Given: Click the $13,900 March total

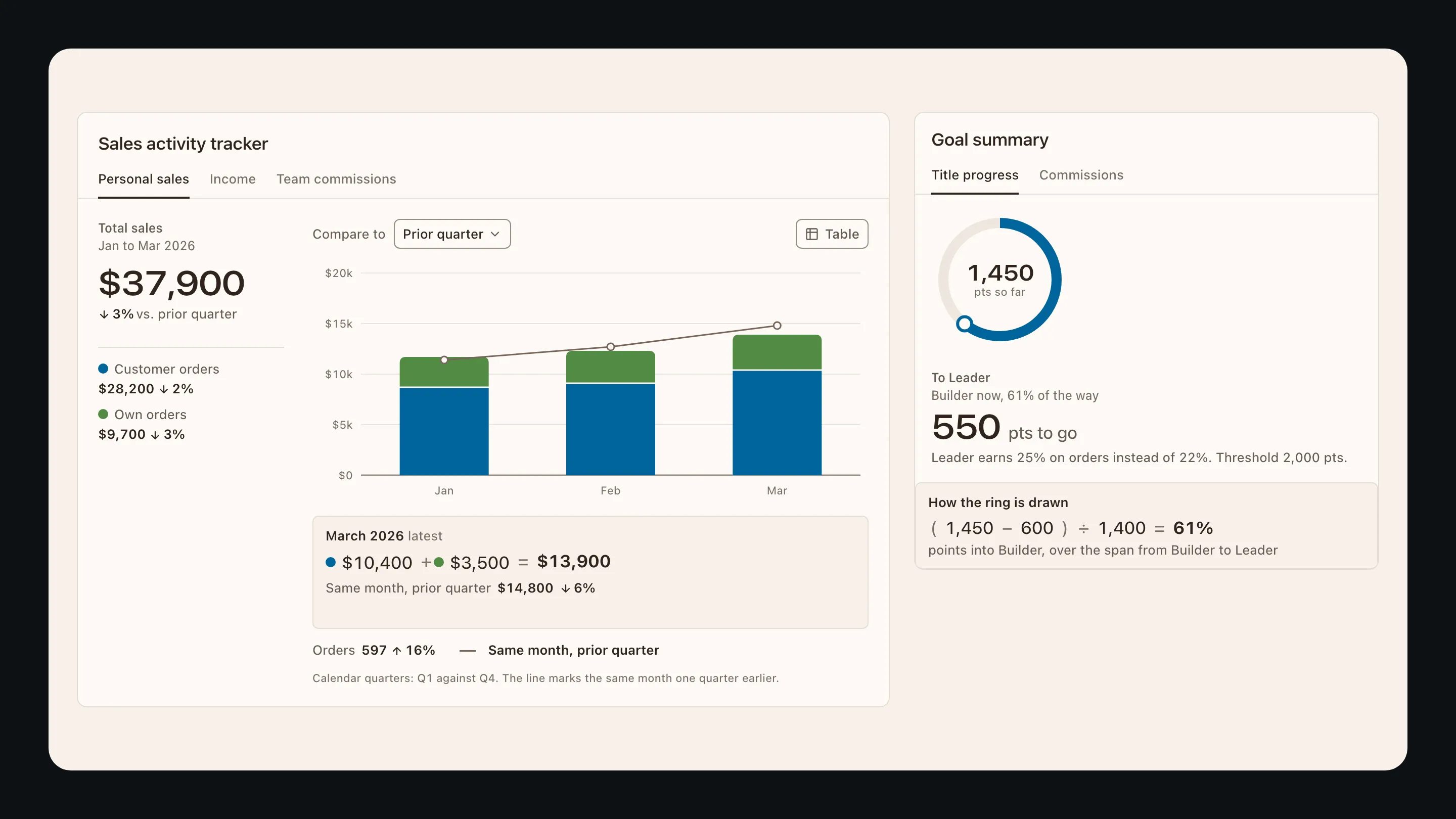Looking at the screenshot, I should 573,561.
